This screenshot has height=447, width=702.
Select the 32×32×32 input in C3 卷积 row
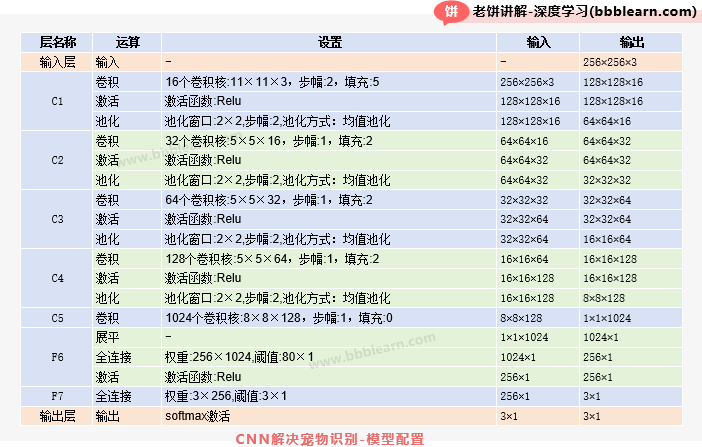tap(538, 200)
